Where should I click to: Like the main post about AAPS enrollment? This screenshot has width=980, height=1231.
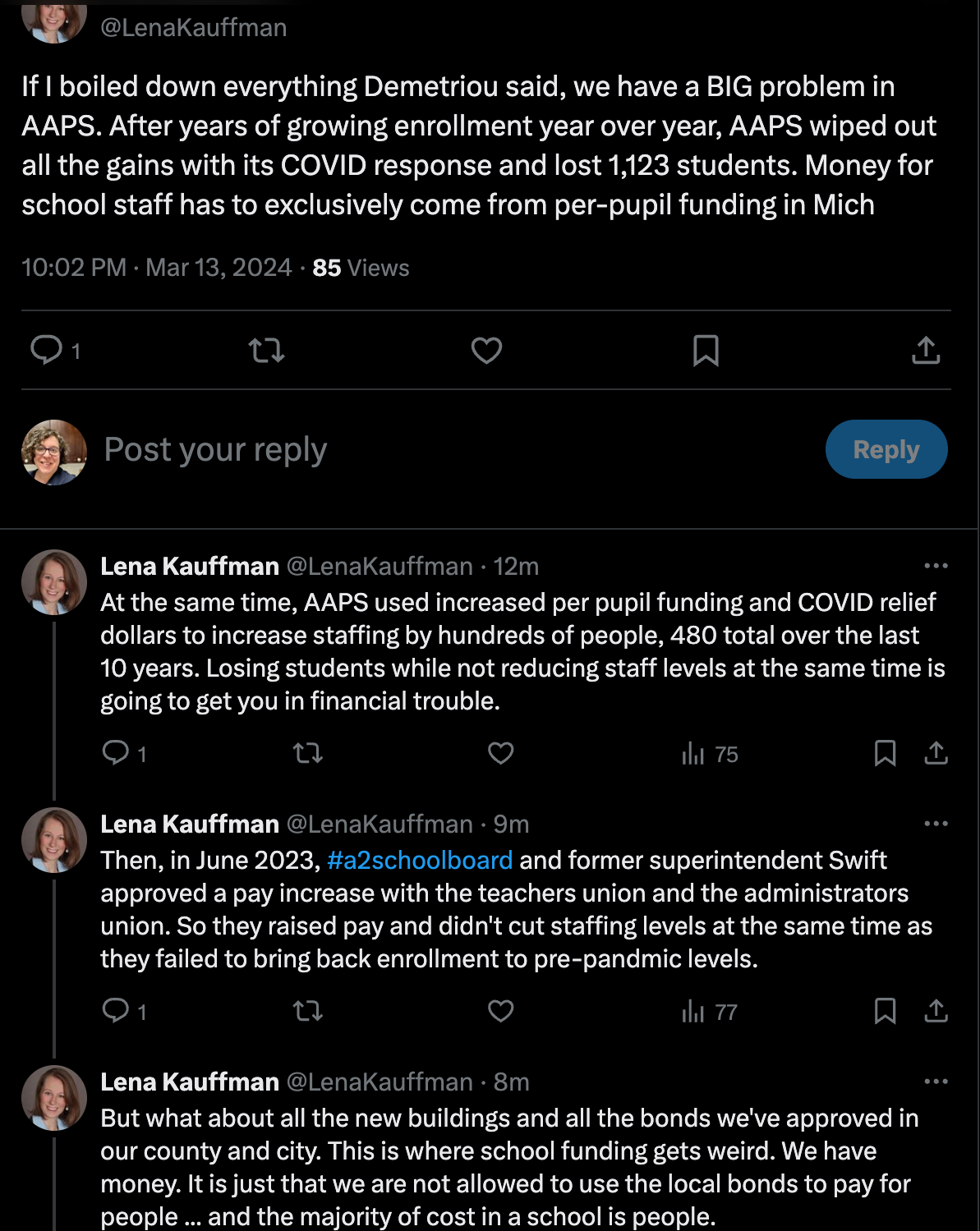tap(486, 351)
